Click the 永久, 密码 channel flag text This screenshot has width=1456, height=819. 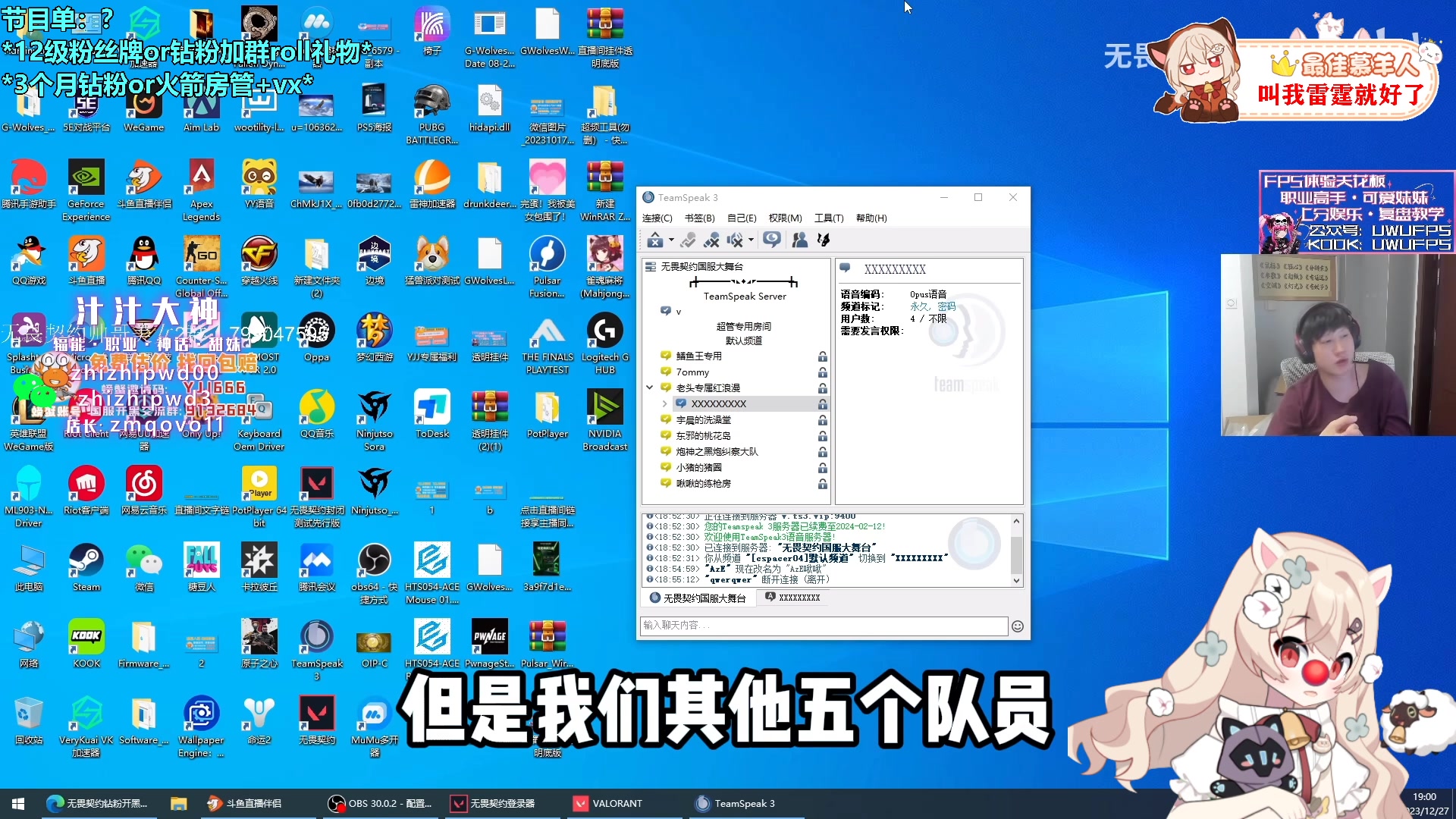933,306
